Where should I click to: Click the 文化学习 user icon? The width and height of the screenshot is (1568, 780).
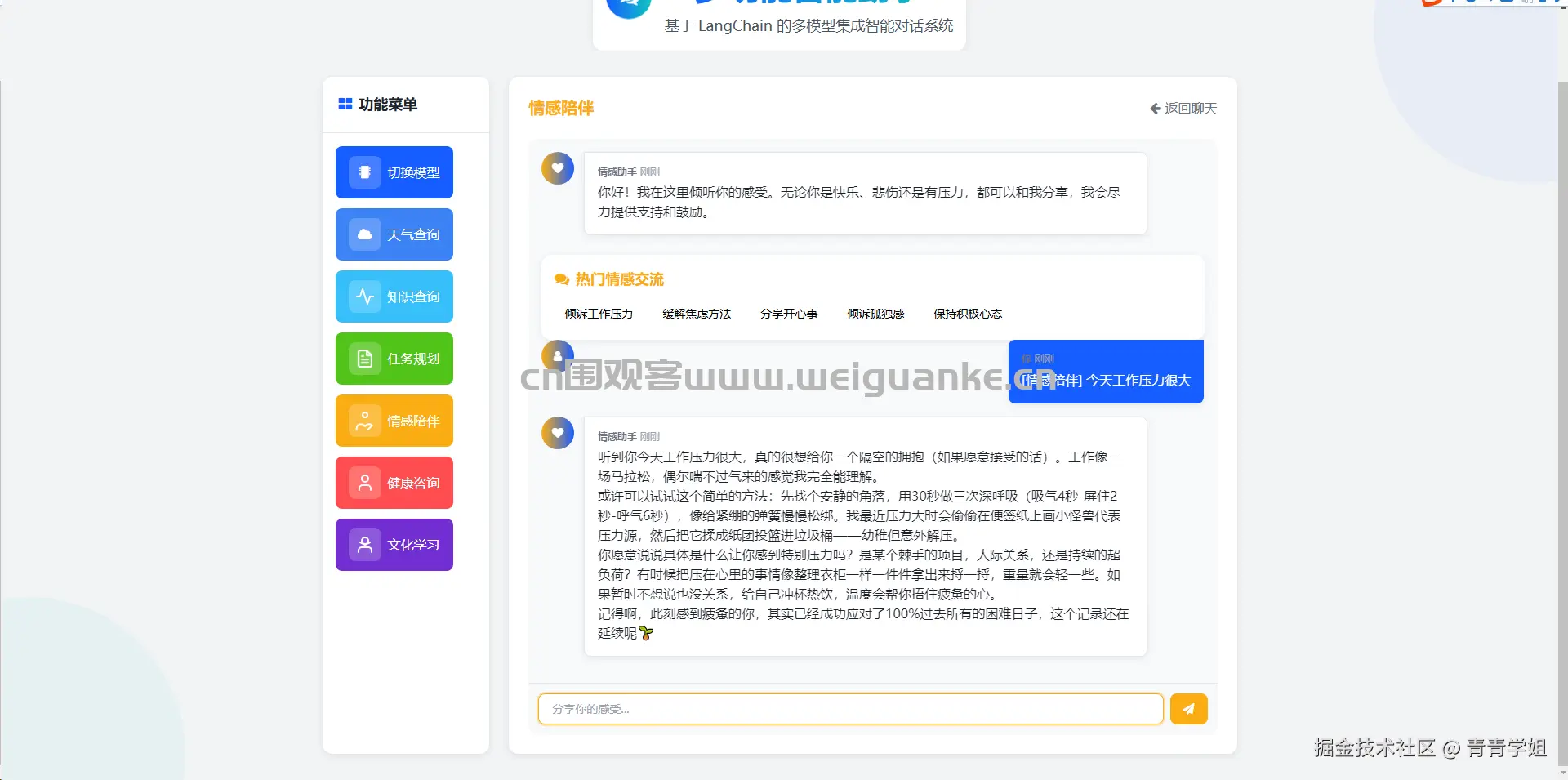(365, 545)
